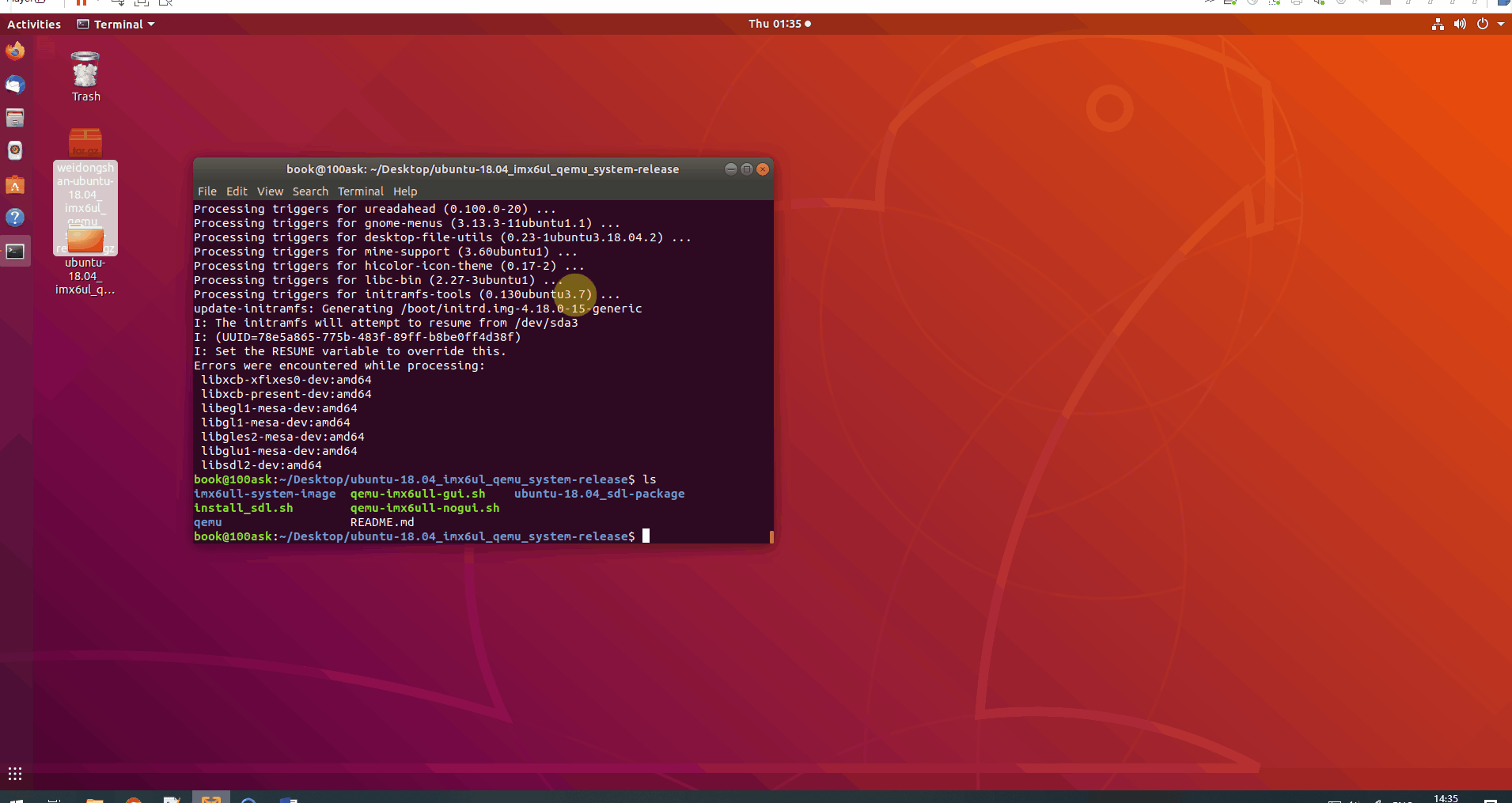The image size is (1512, 803).
Task: Click 'imx6ull-system-image' in ls output
Action: point(265,494)
